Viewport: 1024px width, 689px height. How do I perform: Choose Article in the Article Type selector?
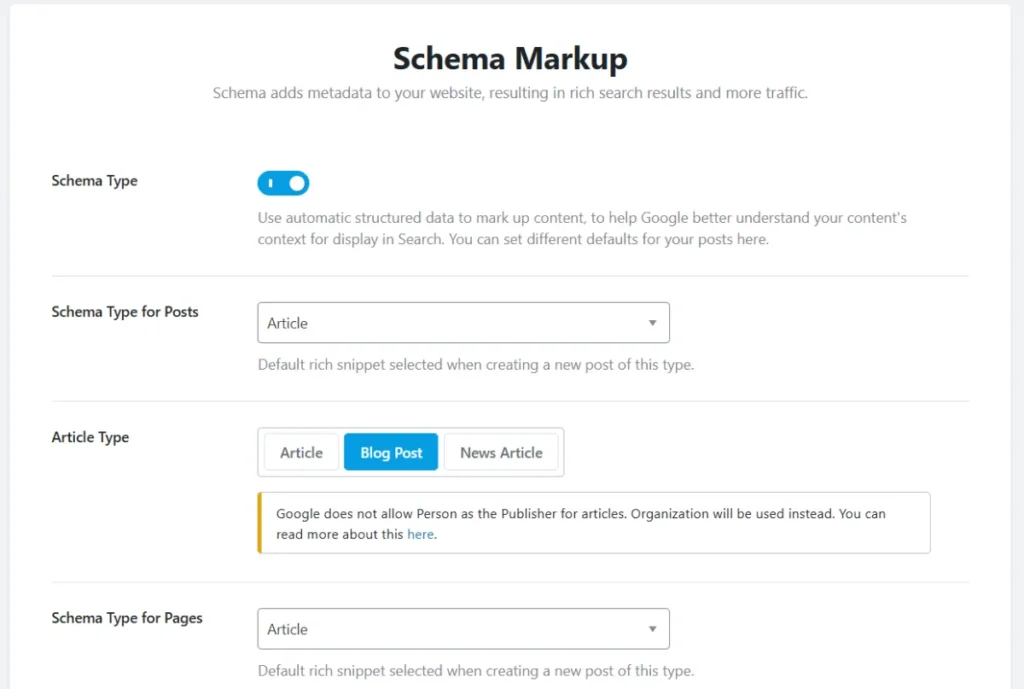(x=302, y=452)
